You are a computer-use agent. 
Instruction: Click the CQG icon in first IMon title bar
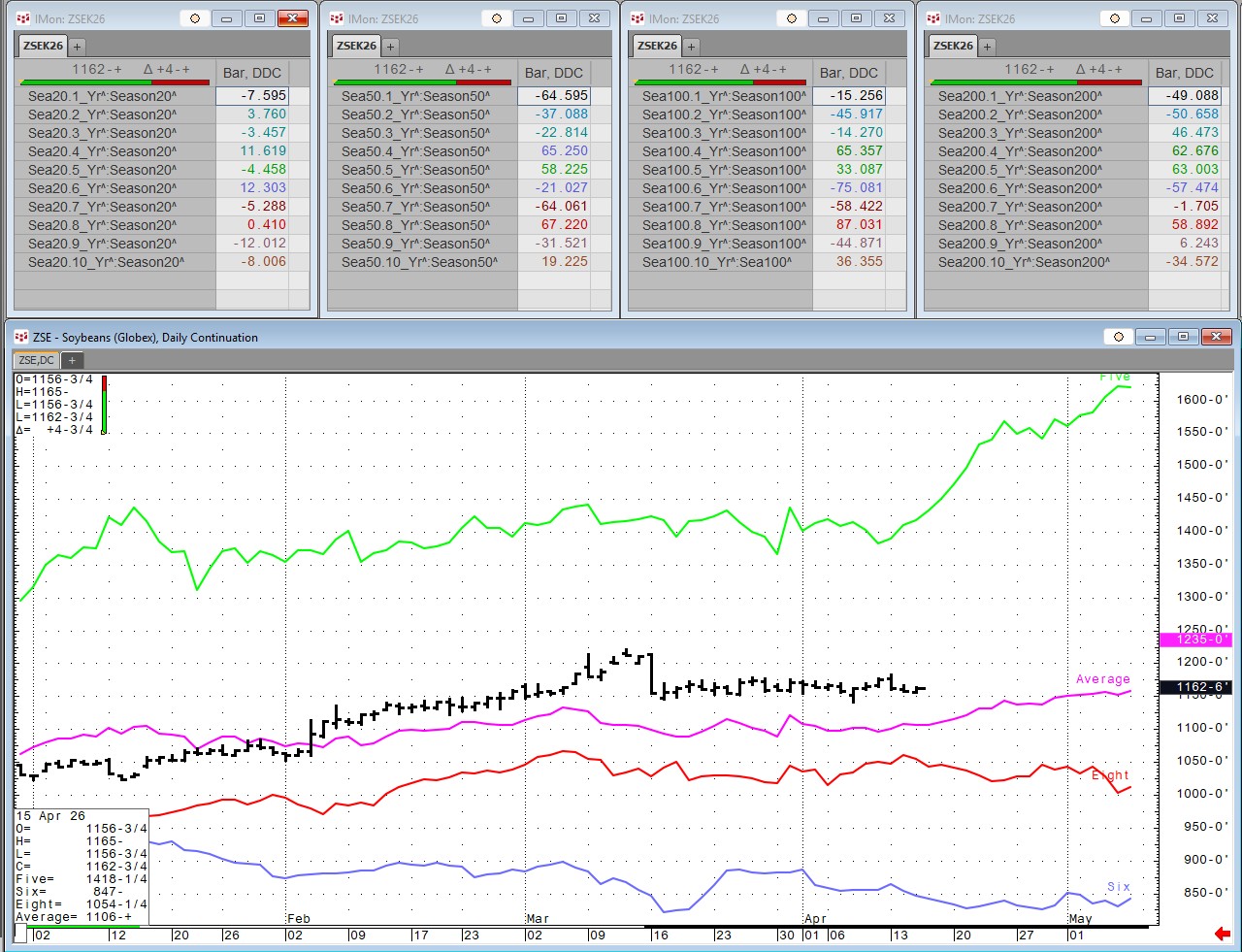pyautogui.click(x=23, y=18)
